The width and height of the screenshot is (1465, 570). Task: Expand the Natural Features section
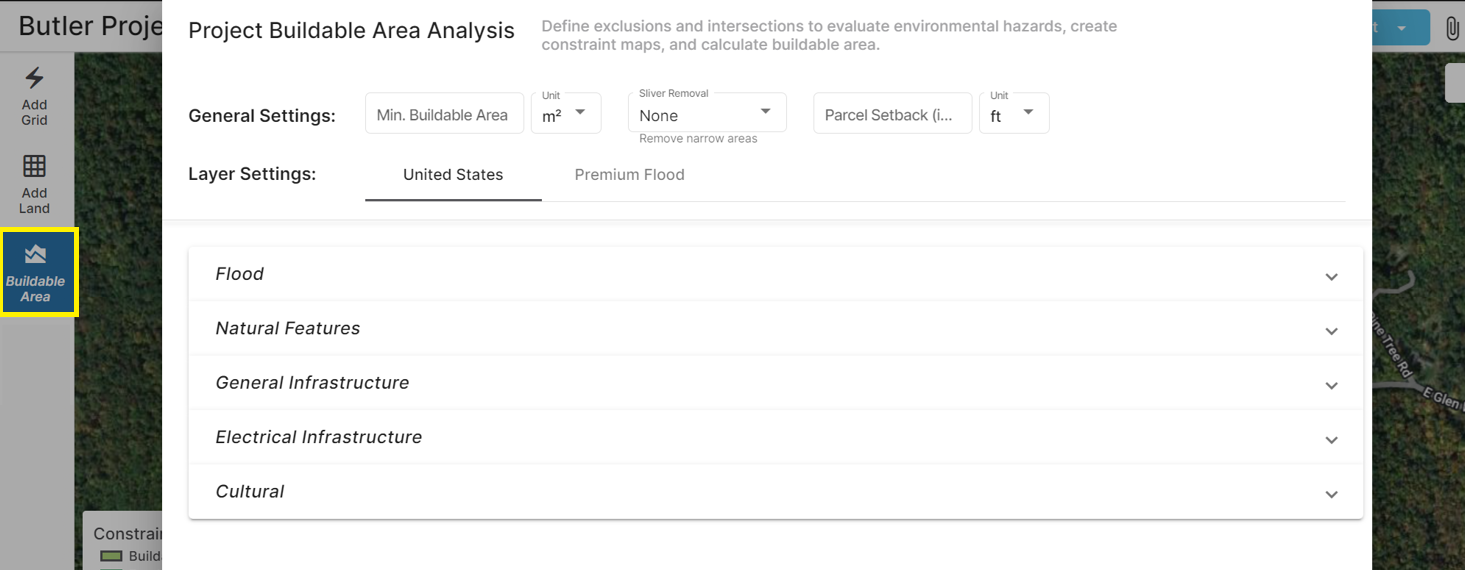(775, 329)
